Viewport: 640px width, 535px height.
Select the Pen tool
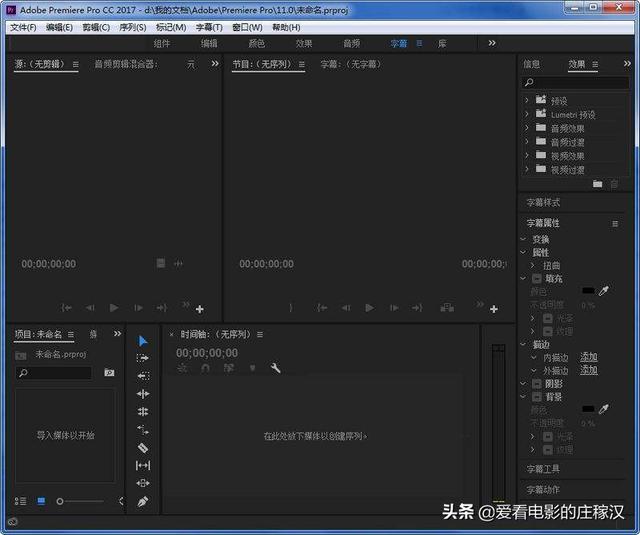(143, 501)
